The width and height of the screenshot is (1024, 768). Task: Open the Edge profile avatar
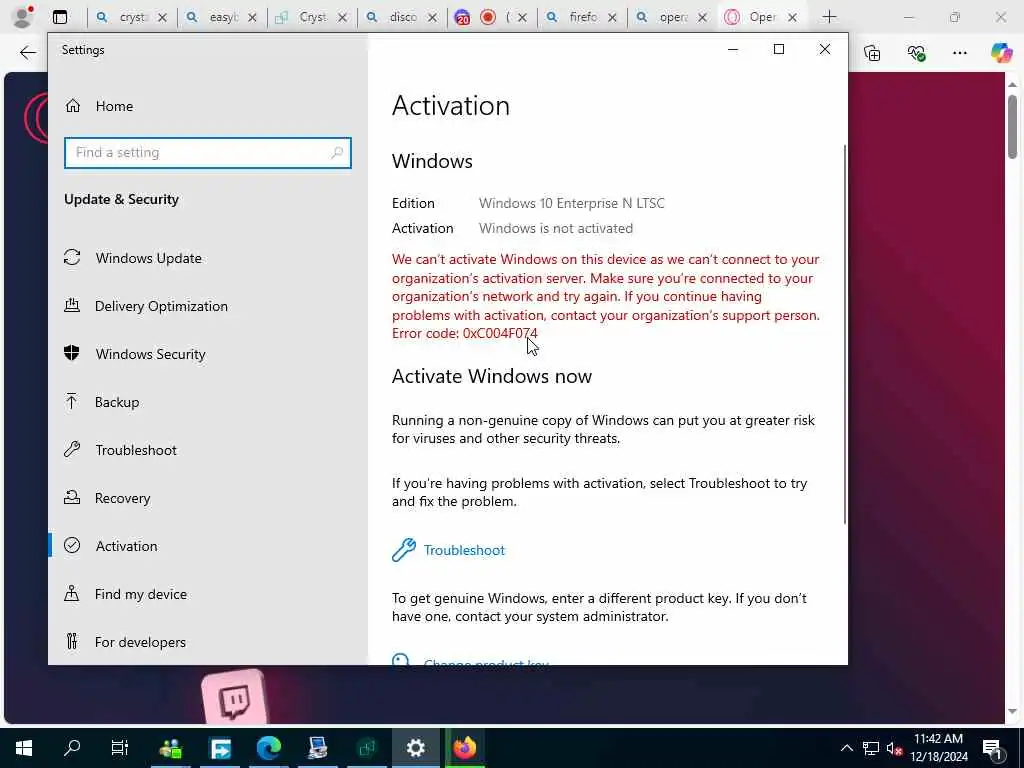[22, 17]
